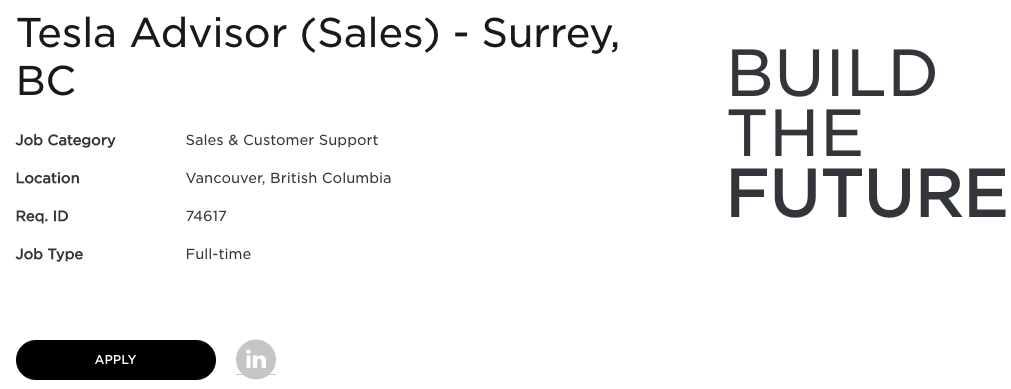1011x389 pixels.
Task: Select the Req. ID label
Action: click(x=42, y=216)
